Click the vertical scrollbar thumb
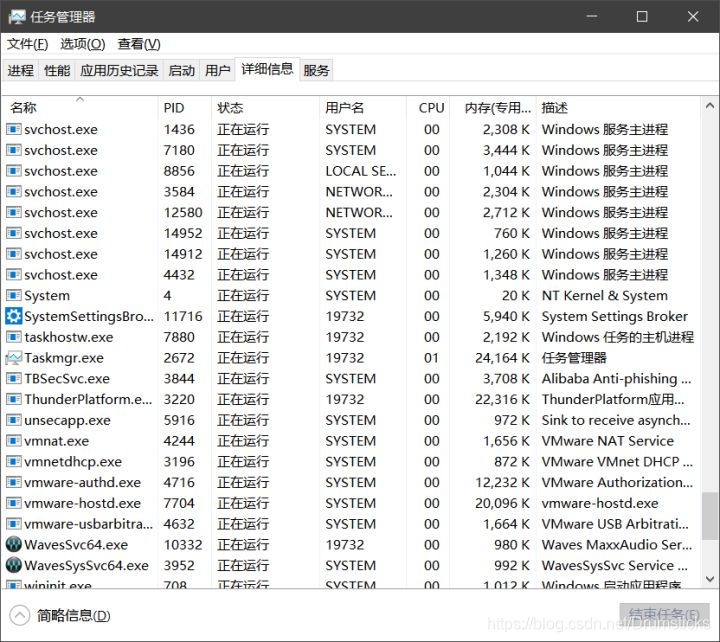 709,516
